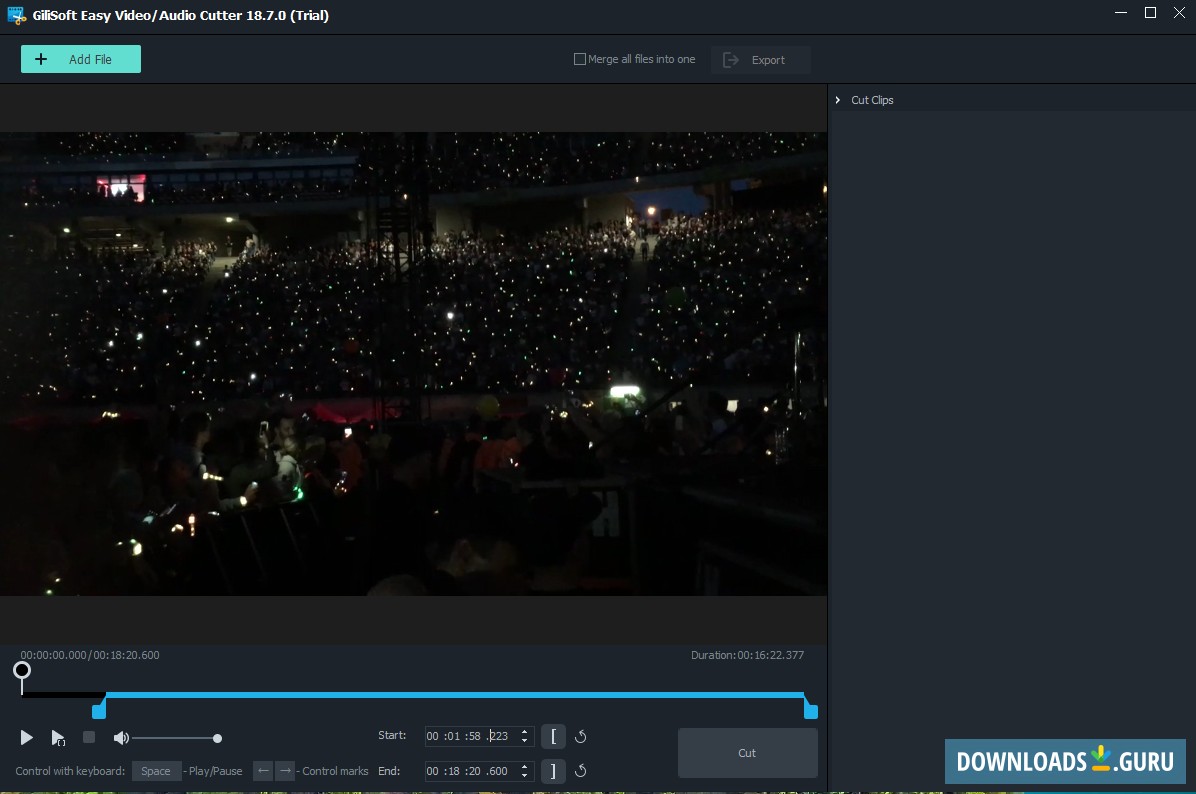
Task: Mute audio with the speaker icon
Action: (121, 737)
